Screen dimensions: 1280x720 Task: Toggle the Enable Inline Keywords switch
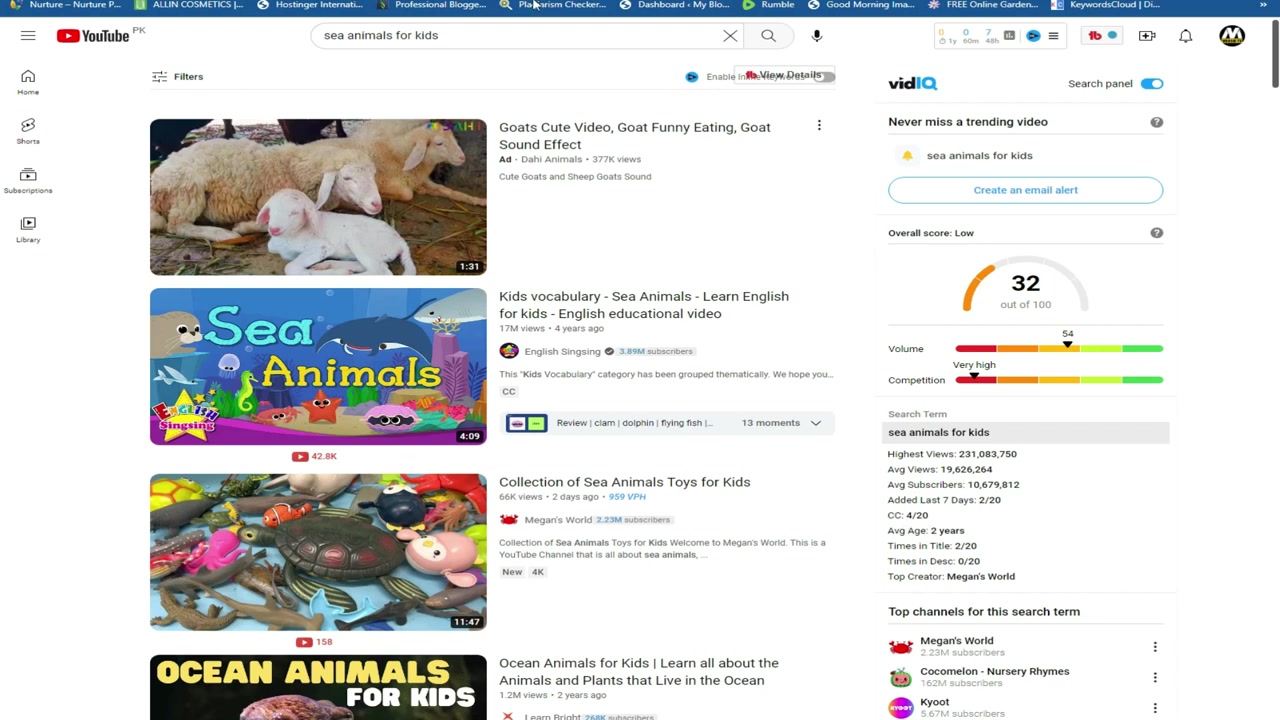823,77
